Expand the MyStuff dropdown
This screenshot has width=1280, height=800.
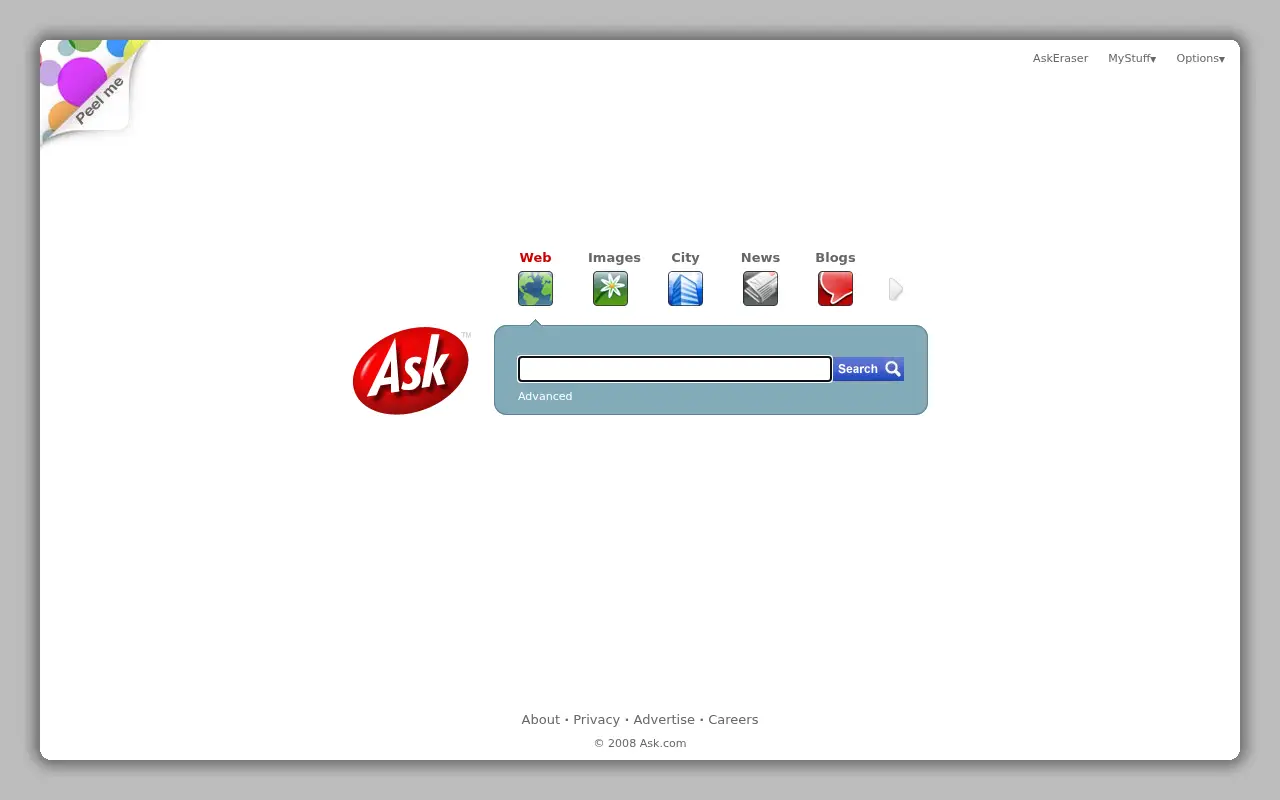[1132, 58]
